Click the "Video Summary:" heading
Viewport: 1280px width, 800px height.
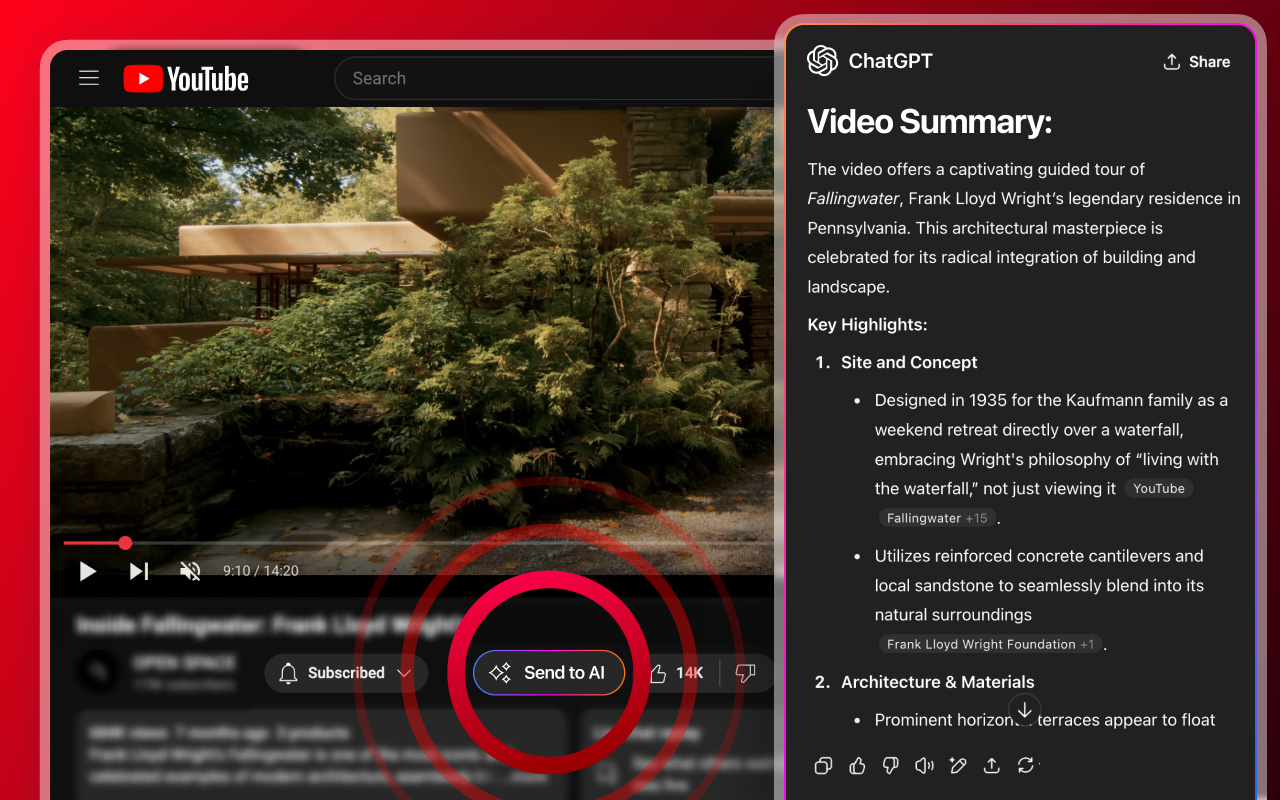tap(930, 121)
